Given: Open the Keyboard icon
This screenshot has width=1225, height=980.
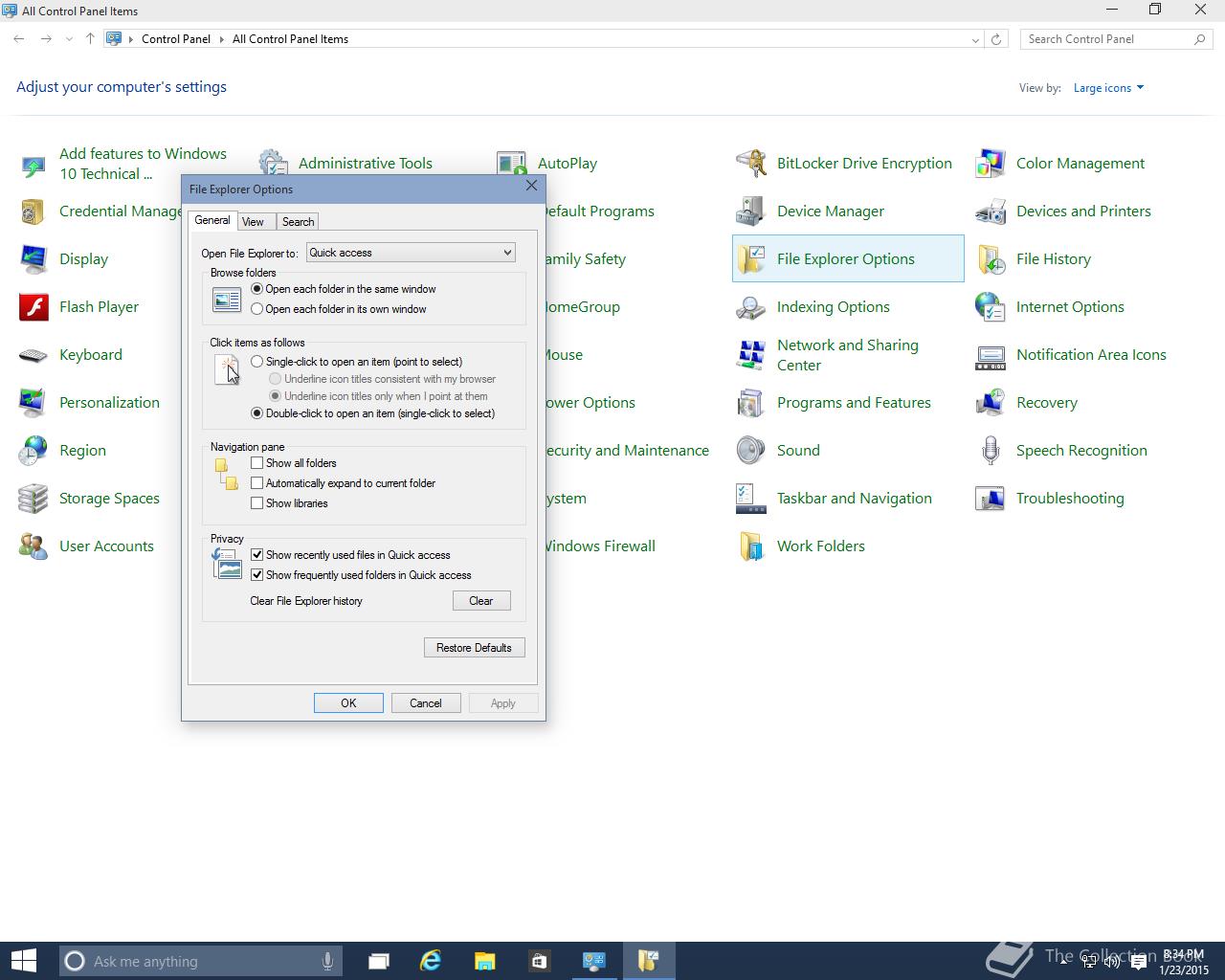Looking at the screenshot, I should pos(33,354).
